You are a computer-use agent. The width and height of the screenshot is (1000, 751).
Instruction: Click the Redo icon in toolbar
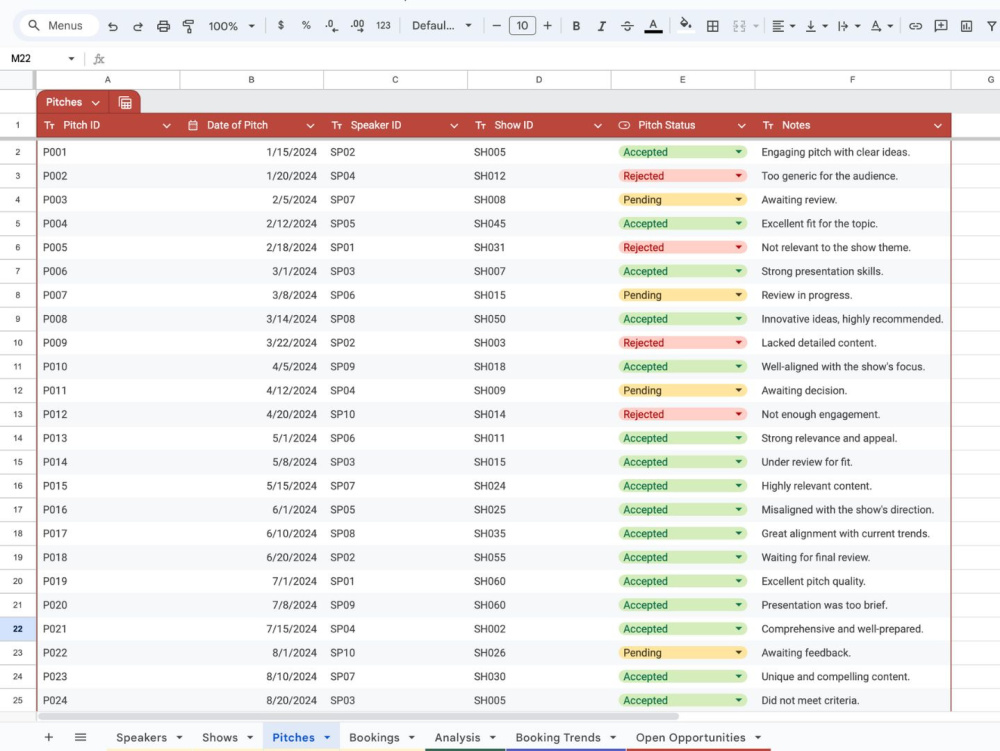point(138,26)
